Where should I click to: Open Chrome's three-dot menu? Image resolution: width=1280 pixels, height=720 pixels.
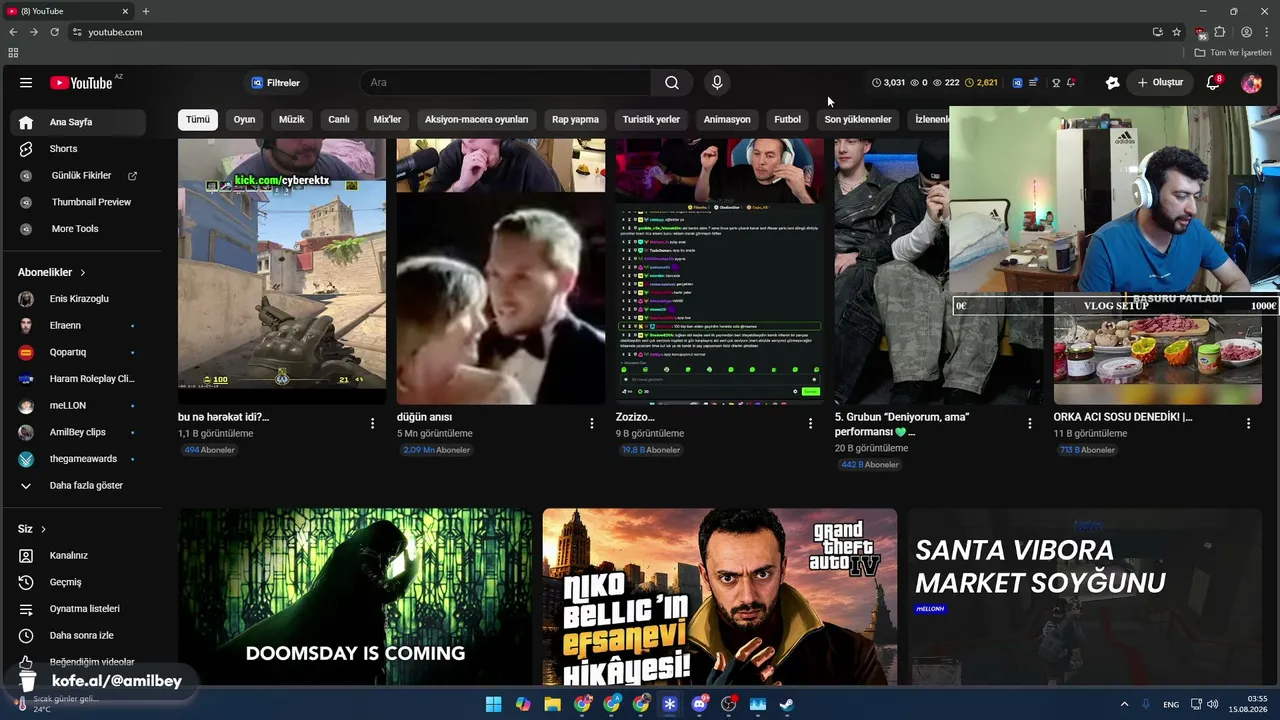click(1267, 32)
